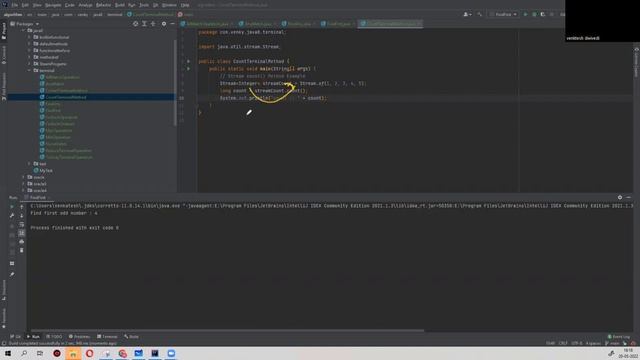Open the Terminal tool window
The image size is (640, 360).
107,337
